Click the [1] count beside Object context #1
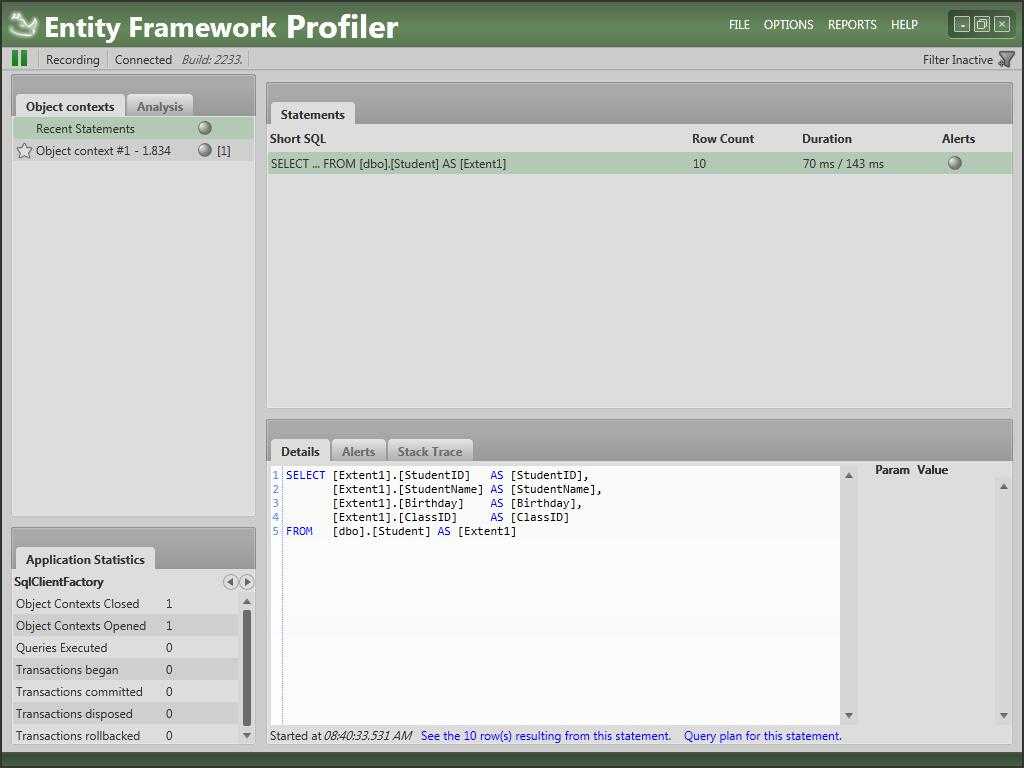 coord(223,151)
